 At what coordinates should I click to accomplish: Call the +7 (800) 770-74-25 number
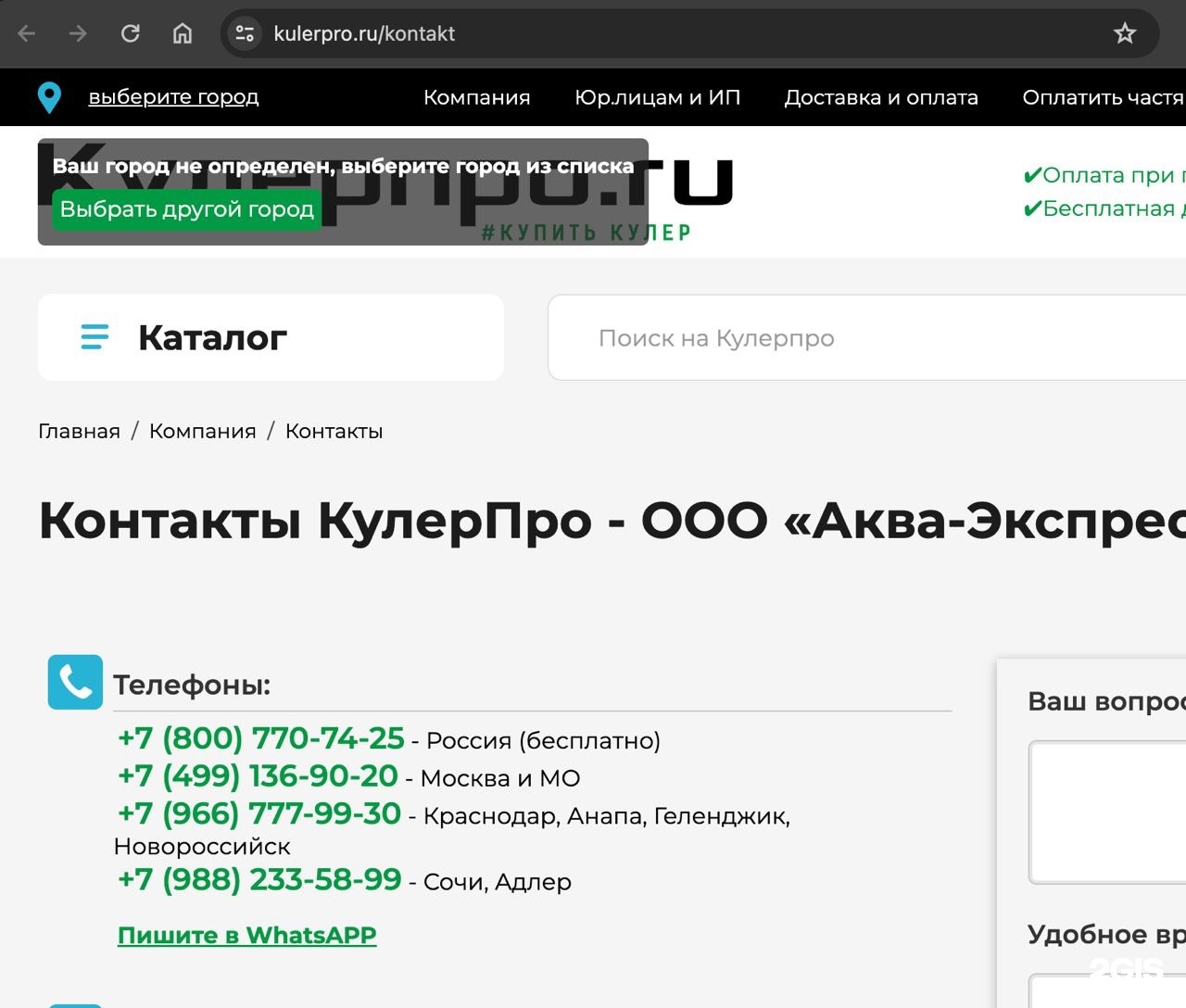[261, 738]
